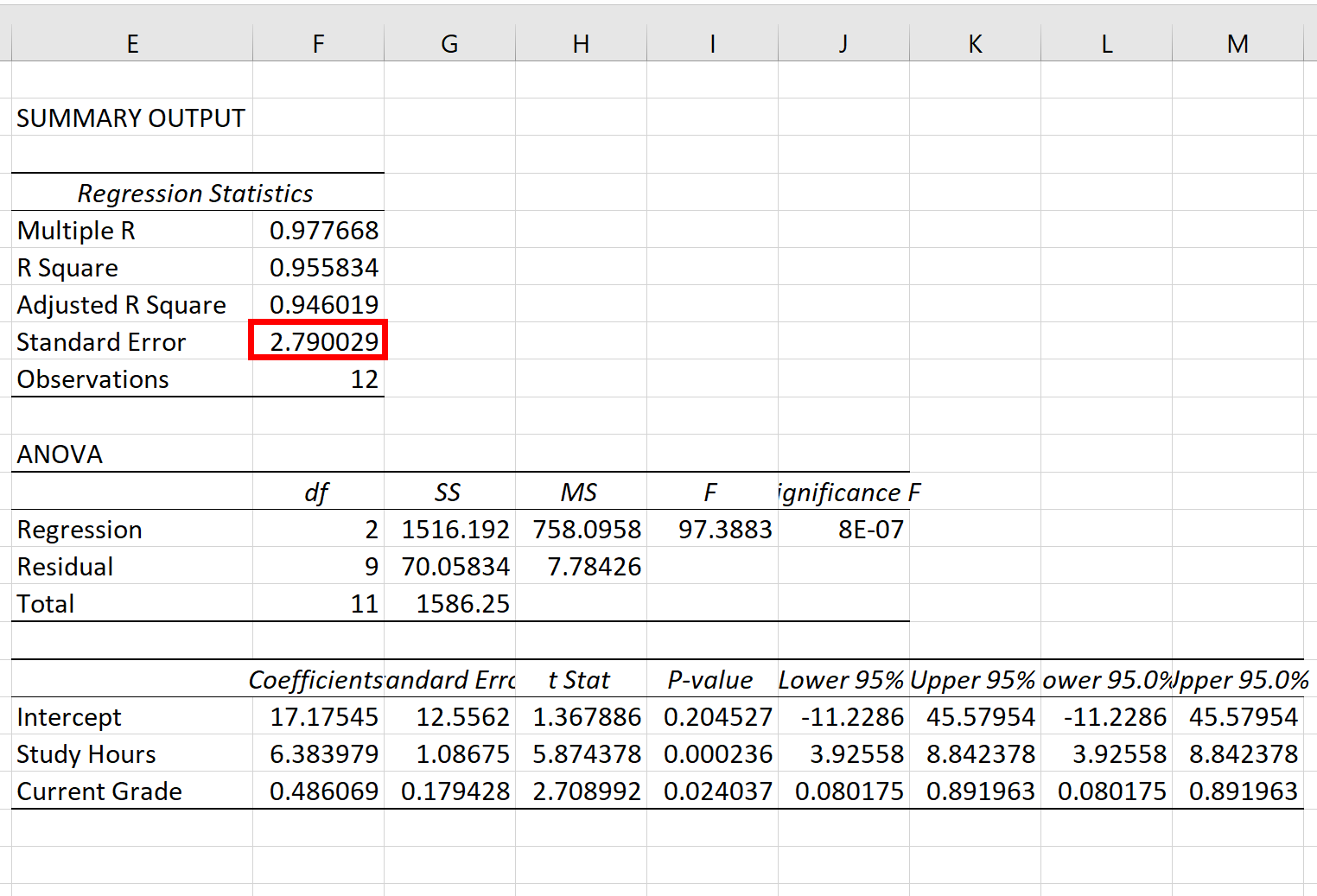Select Residual df value 9
1317x896 pixels.
318,566
